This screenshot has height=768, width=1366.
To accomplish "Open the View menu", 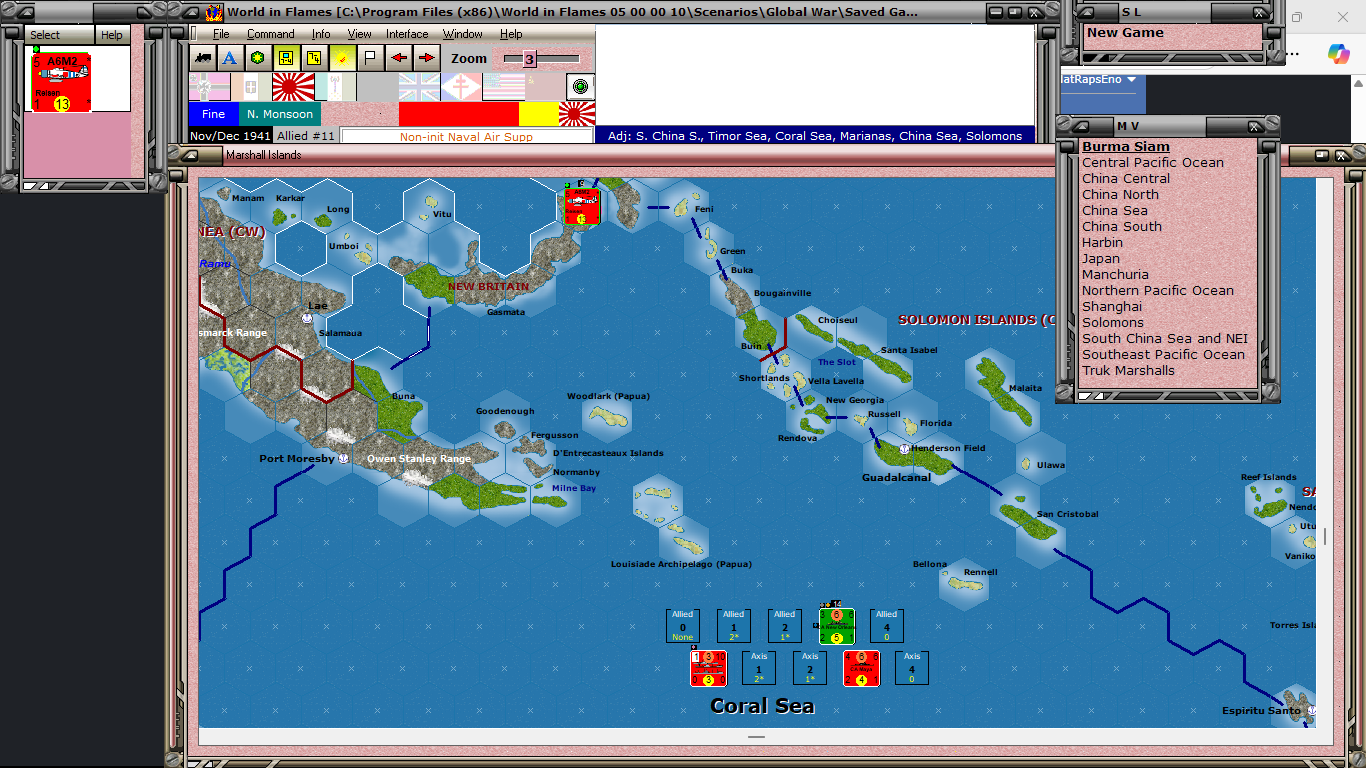I will point(359,34).
